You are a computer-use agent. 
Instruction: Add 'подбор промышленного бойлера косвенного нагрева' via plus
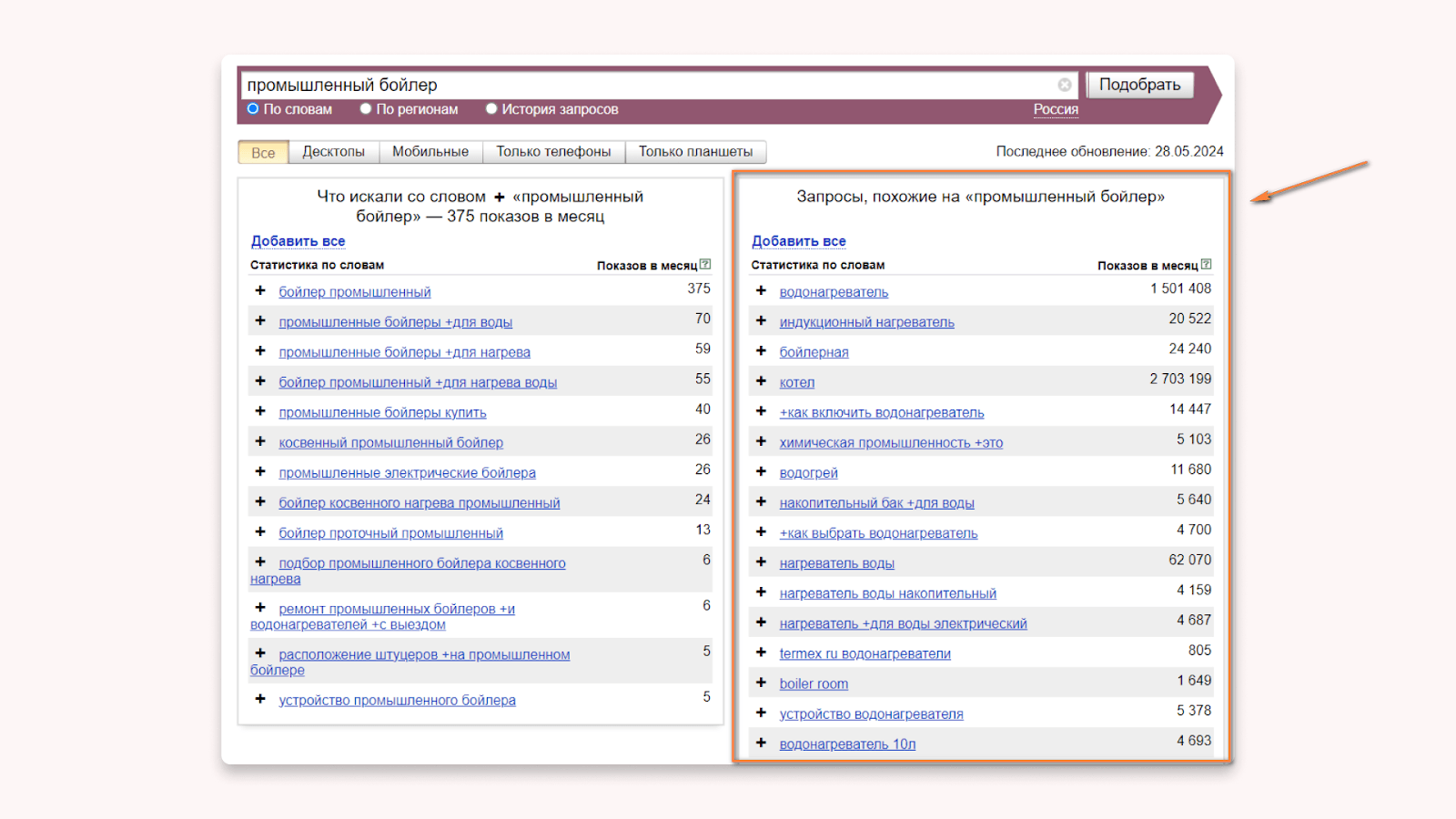[260, 561]
